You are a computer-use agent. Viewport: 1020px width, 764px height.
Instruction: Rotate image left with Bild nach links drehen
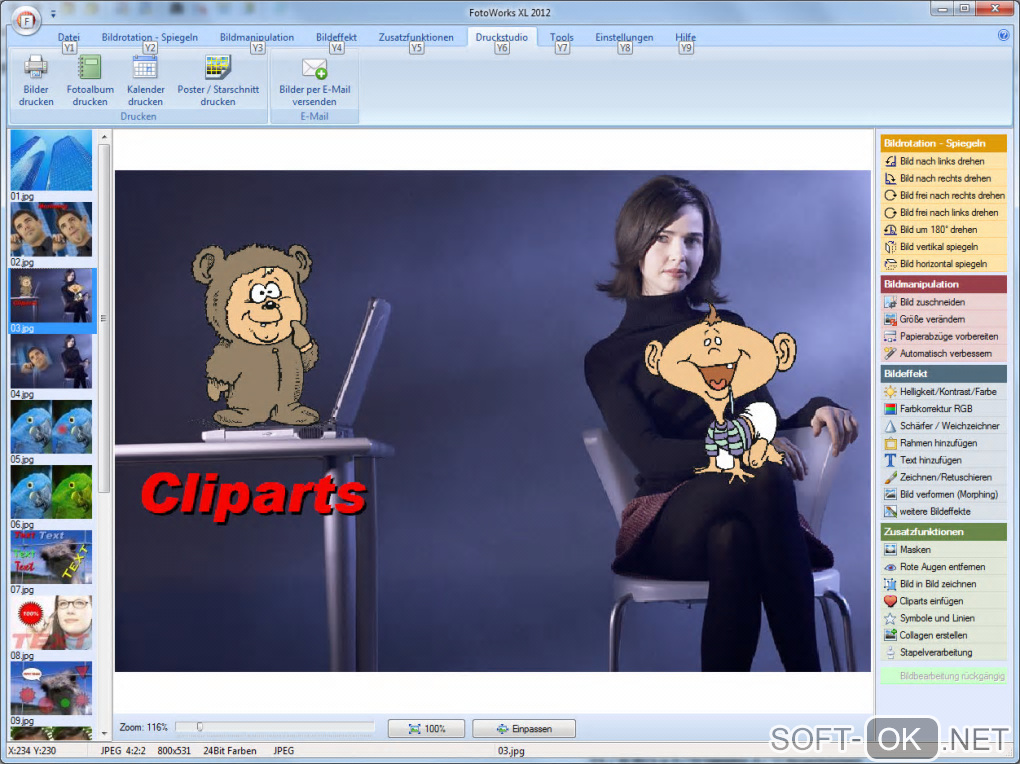(943, 161)
